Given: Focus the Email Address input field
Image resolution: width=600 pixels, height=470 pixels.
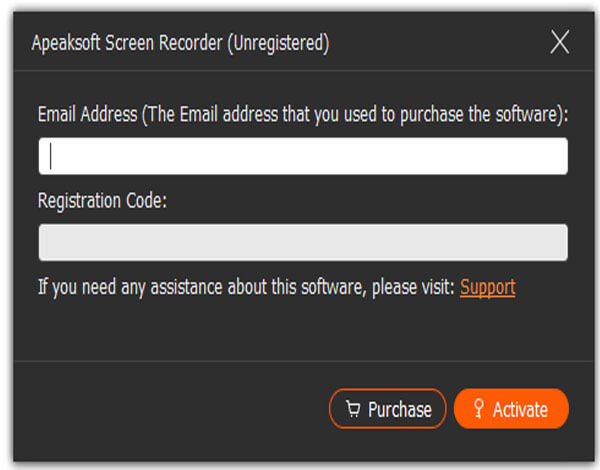Looking at the screenshot, I should pyautogui.click(x=303, y=156).
